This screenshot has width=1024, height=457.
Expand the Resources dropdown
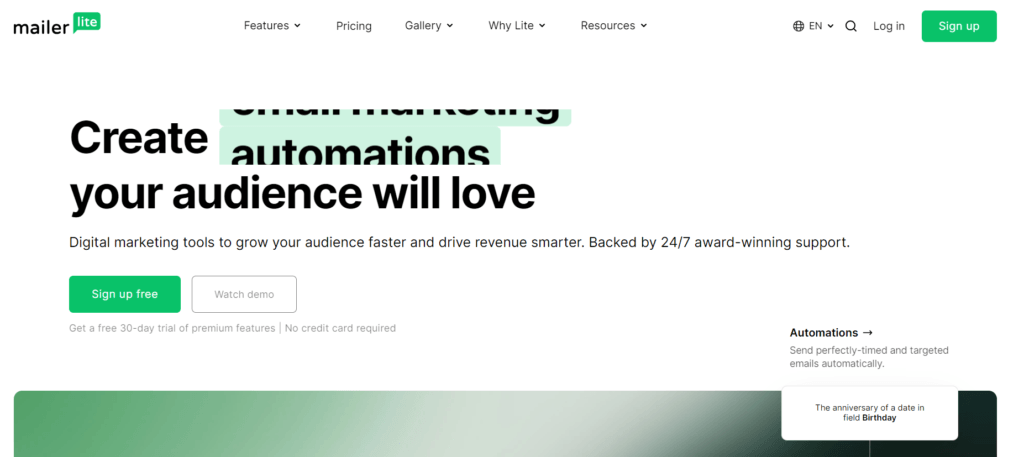(614, 25)
